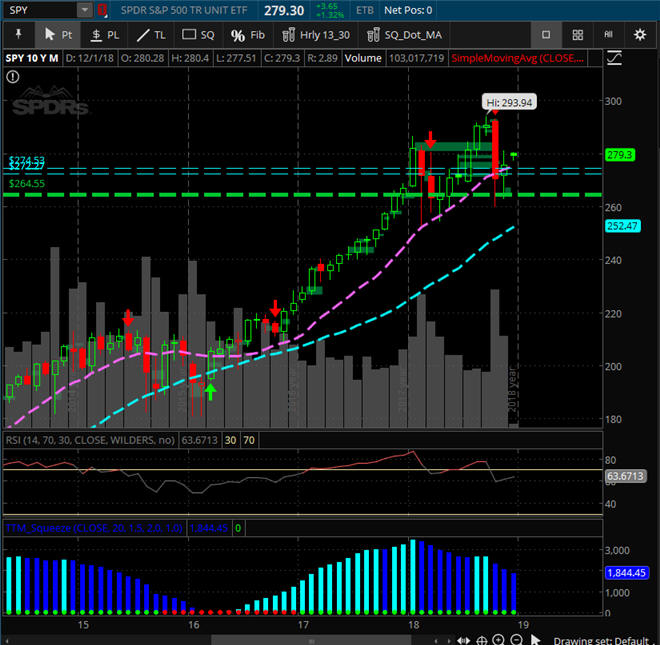Open chart settings gear icon
The image size is (660, 645).
pyautogui.click(x=640, y=34)
